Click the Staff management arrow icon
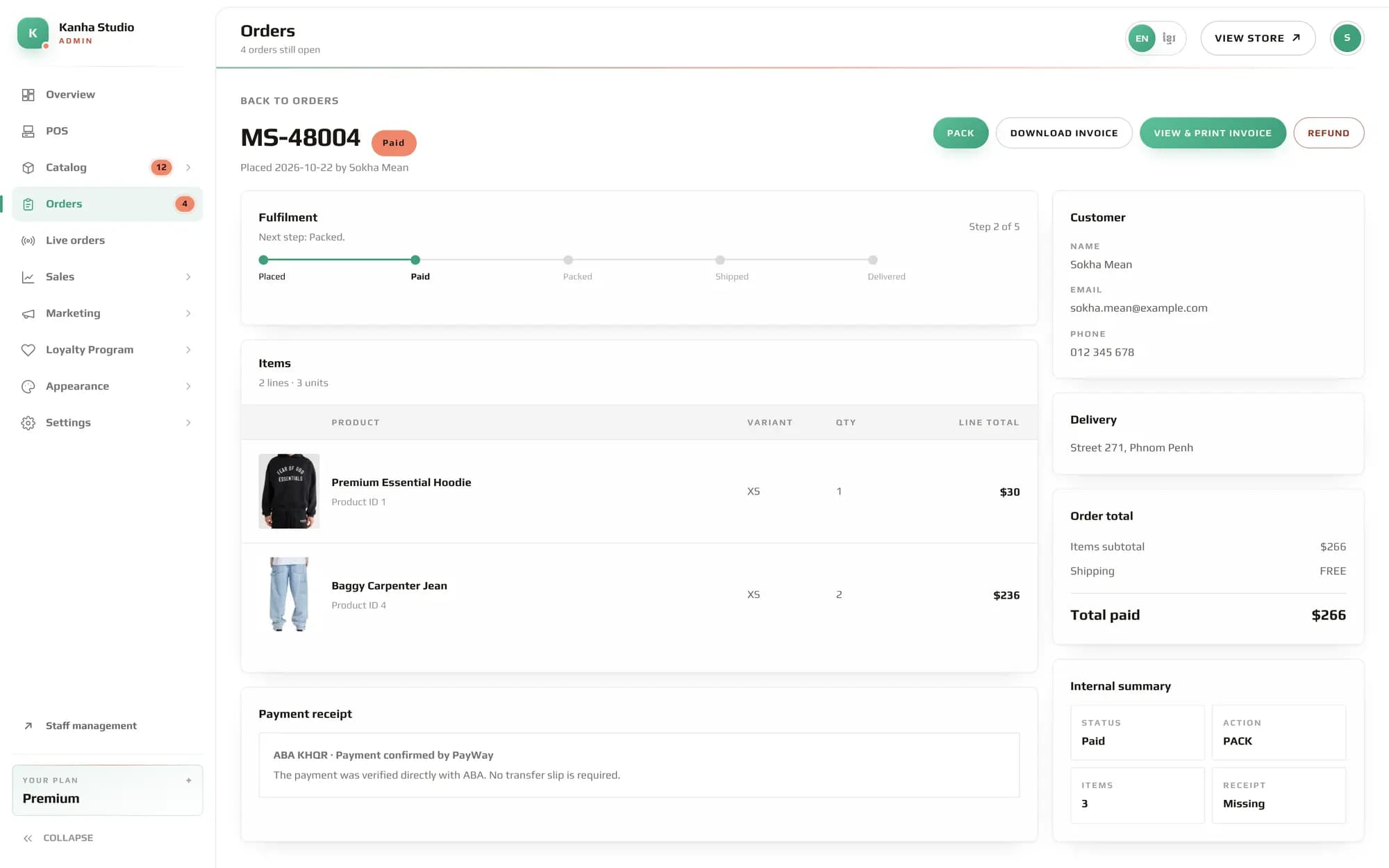Viewport: 1389px width, 868px height. pos(28,726)
